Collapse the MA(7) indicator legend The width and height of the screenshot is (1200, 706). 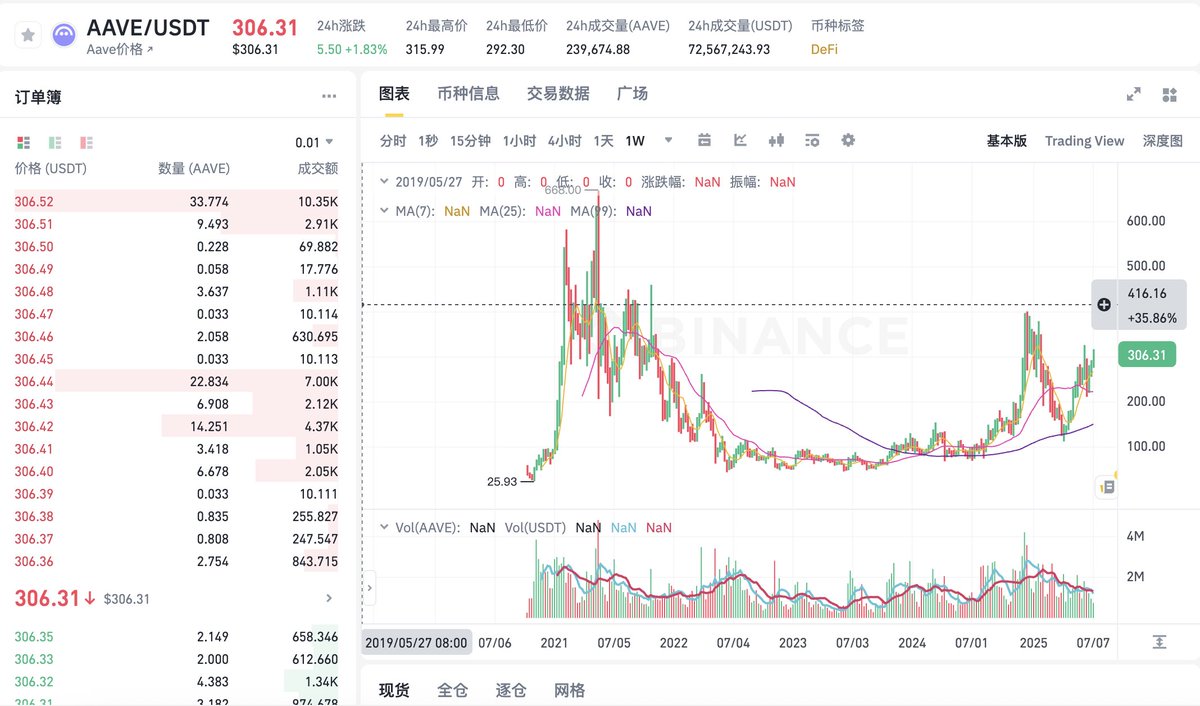pos(385,211)
